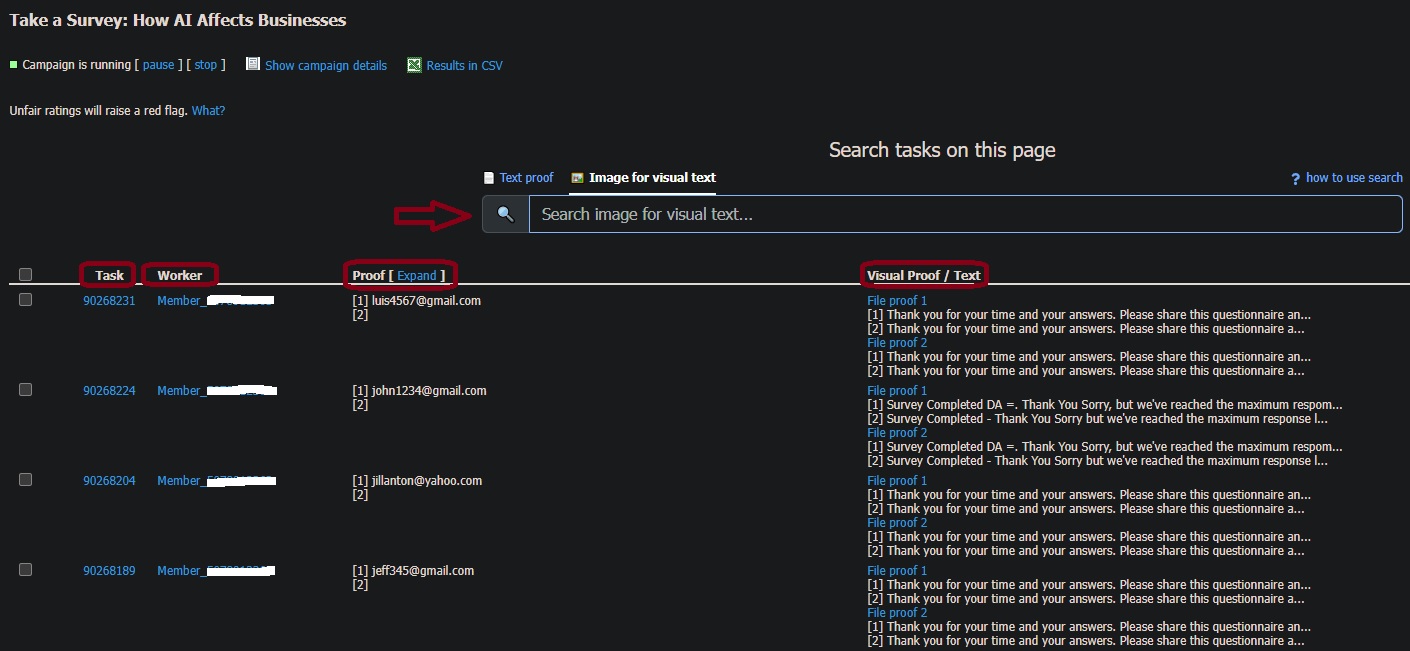Open how to use search help
Screen dimensions: 1410x651
click(x=1354, y=178)
